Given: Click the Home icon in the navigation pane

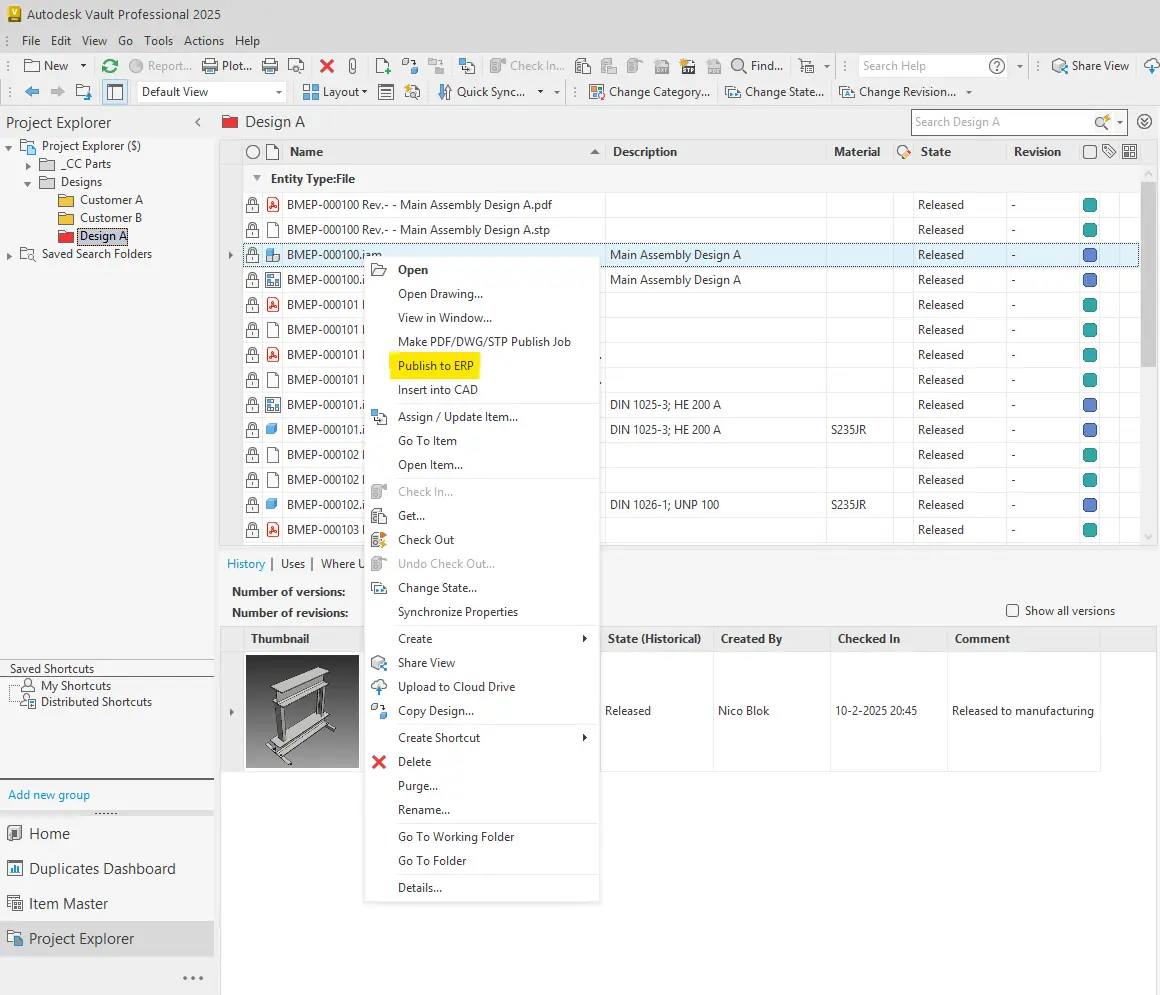Looking at the screenshot, I should click(x=14, y=834).
